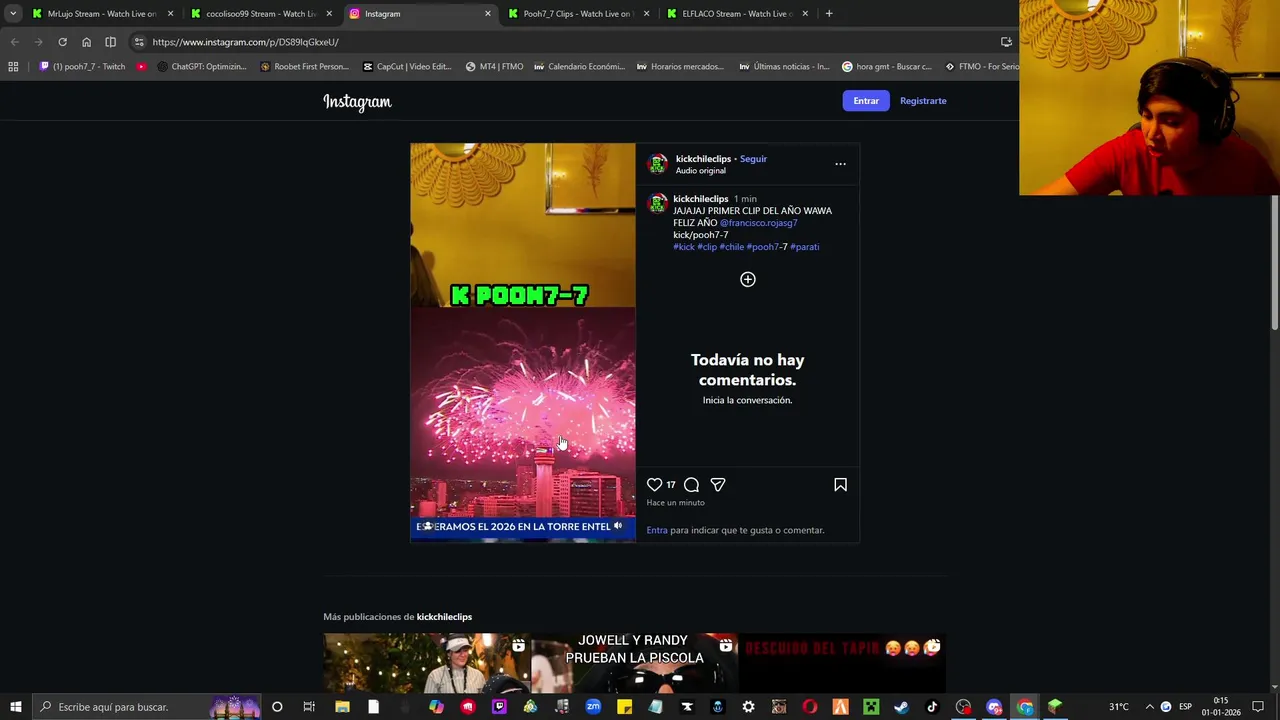Open the JOWELL Y RANDY reel thumbnail
This screenshot has height=720, width=1280.
[x=634, y=662]
